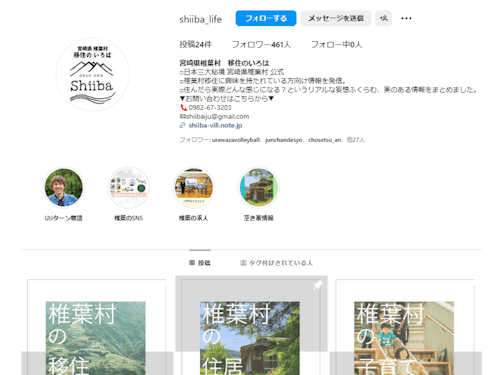Click the shiiba_life username
The width and height of the screenshot is (500, 375).
[200, 19]
